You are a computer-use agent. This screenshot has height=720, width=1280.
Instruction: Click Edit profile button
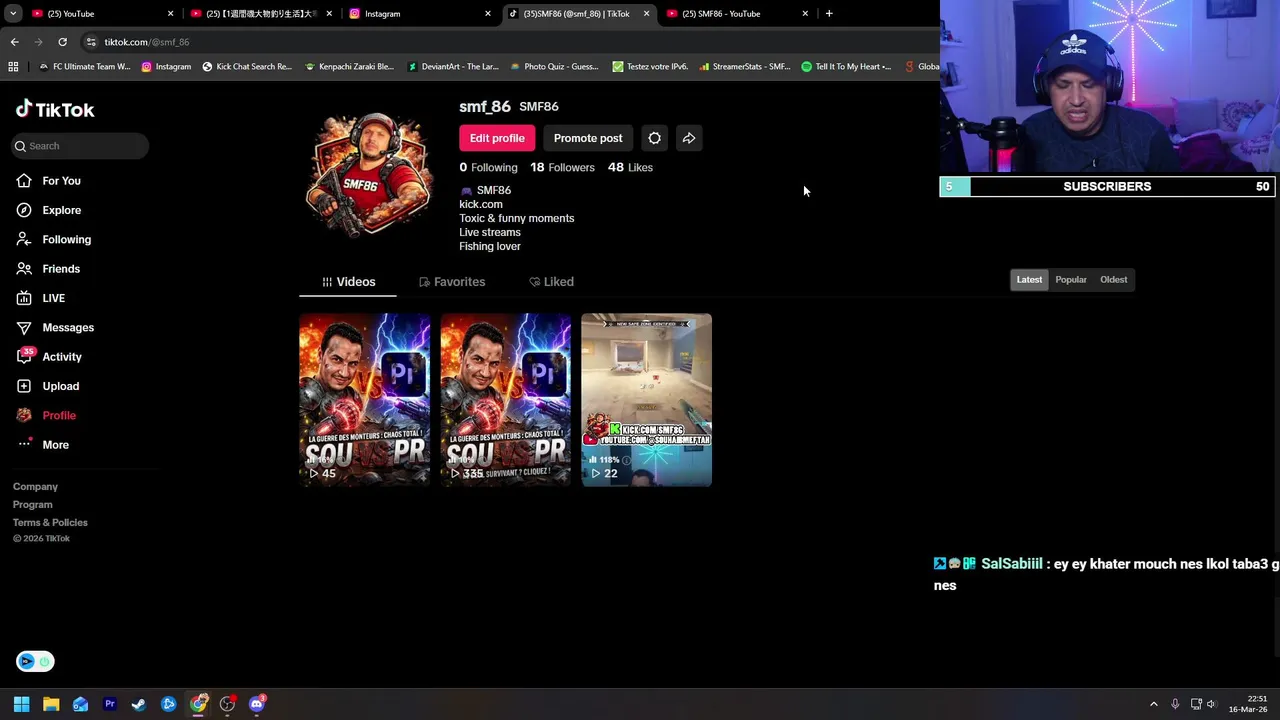[497, 138]
